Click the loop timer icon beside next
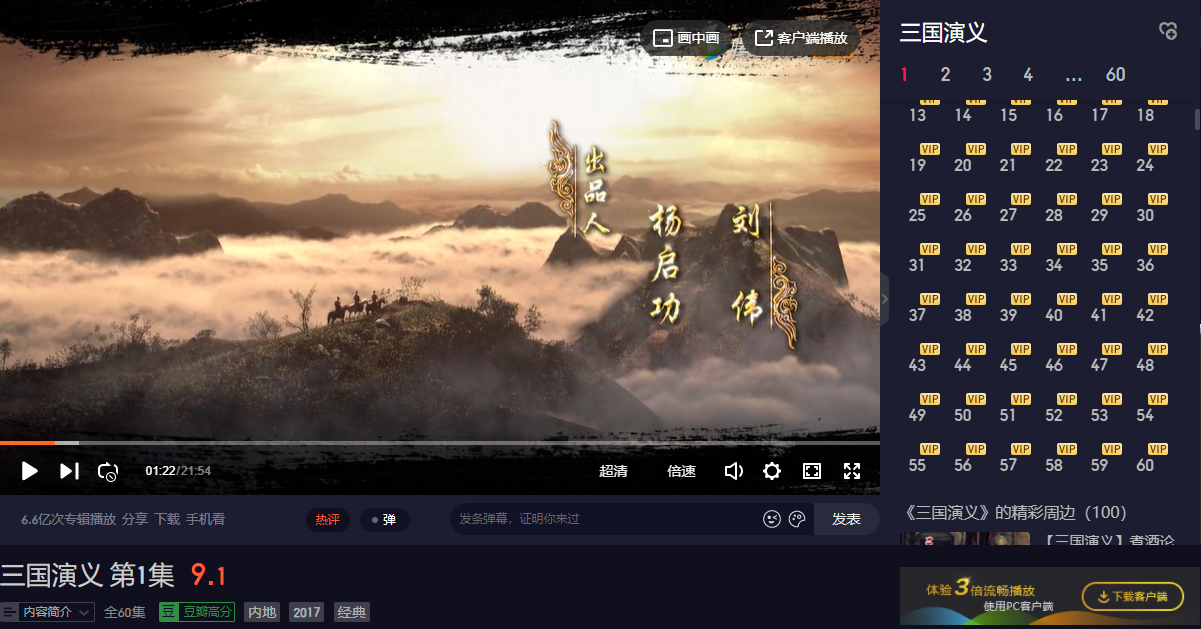The height and width of the screenshot is (629, 1201). [108, 471]
